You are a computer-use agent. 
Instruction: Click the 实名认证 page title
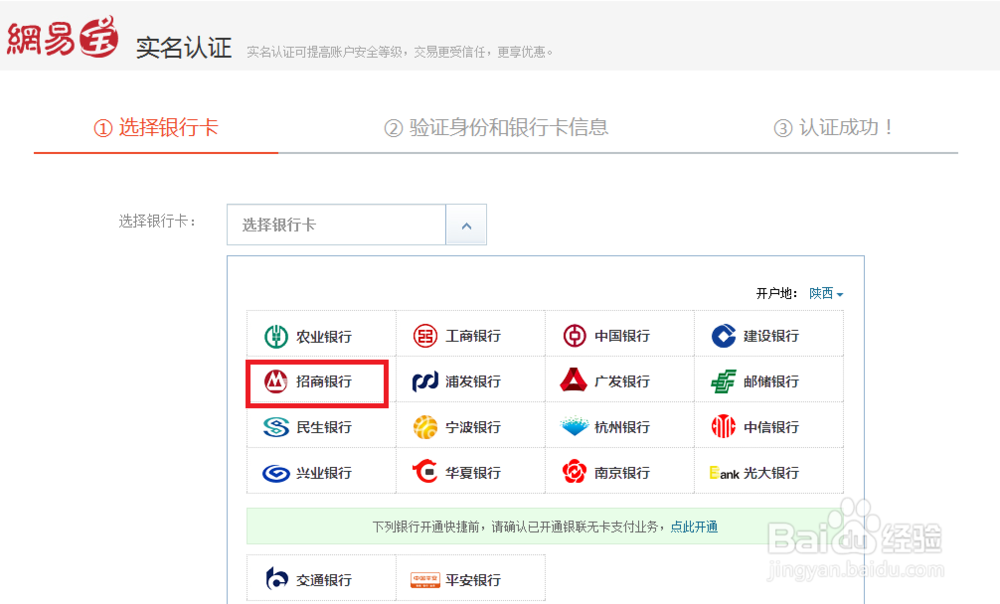pyautogui.click(x=184, y=48)
